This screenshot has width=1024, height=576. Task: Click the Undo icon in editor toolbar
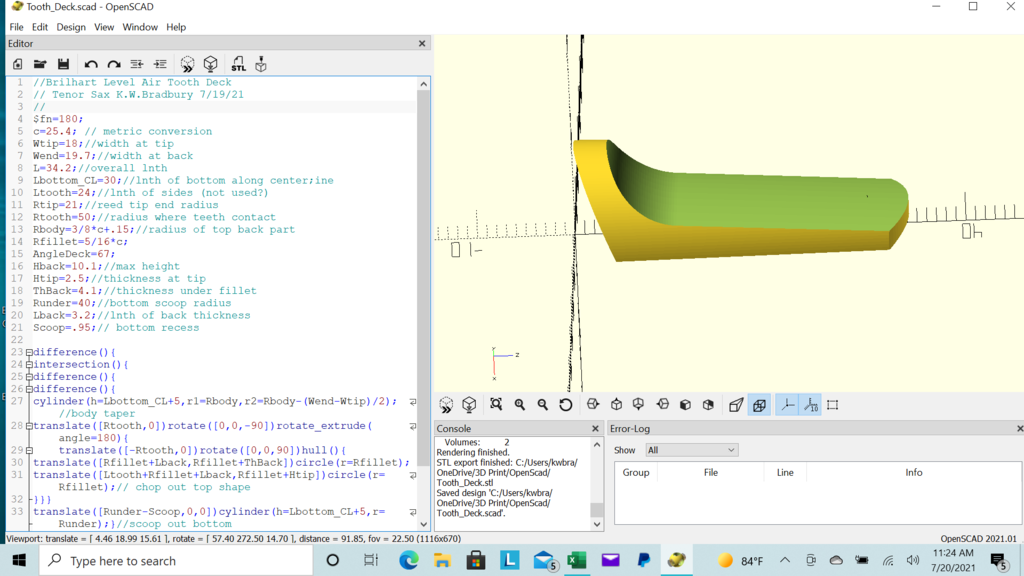click(x=91, y=64)
